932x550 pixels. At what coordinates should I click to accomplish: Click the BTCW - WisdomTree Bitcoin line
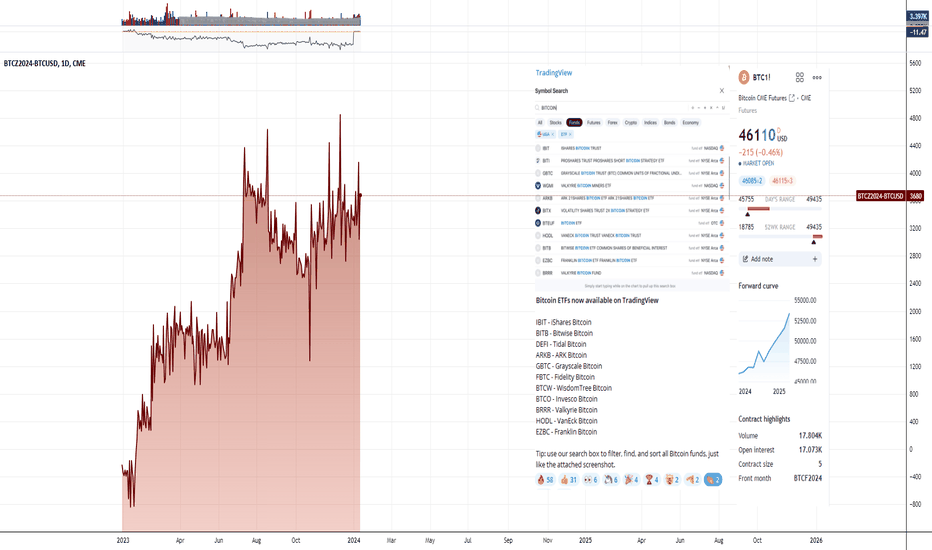tap(574, 388)
